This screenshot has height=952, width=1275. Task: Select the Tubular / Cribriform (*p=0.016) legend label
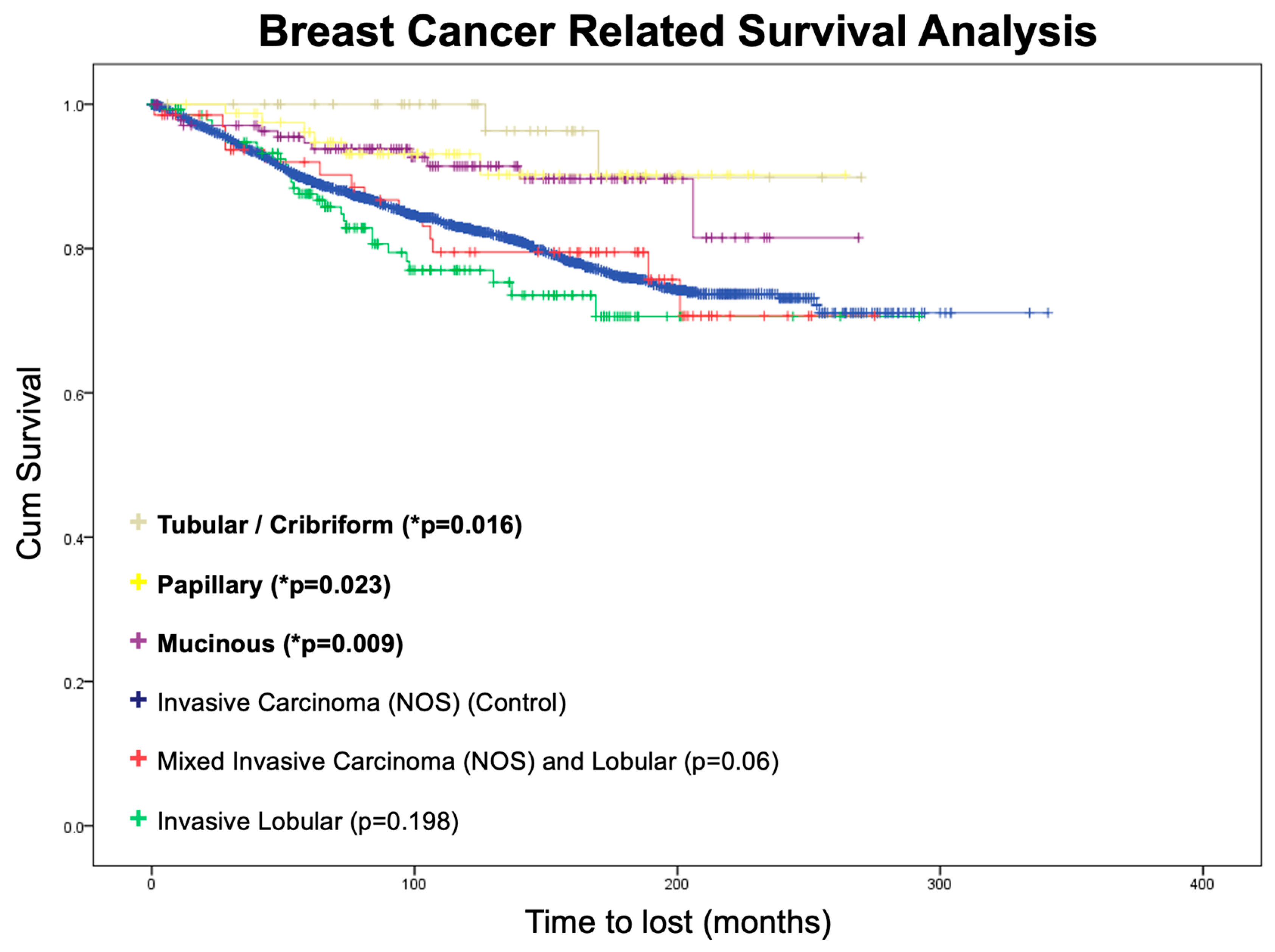(x=339, y=525)
